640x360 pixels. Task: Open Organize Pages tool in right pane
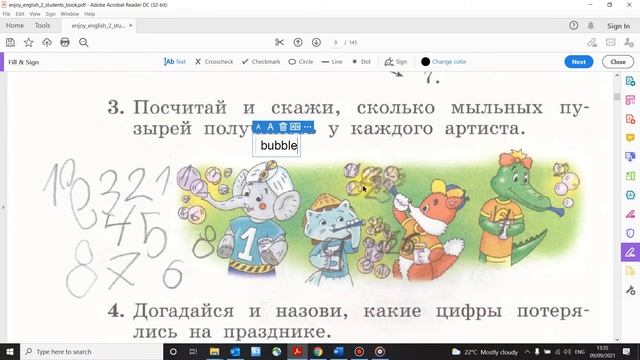coord(630,100)
